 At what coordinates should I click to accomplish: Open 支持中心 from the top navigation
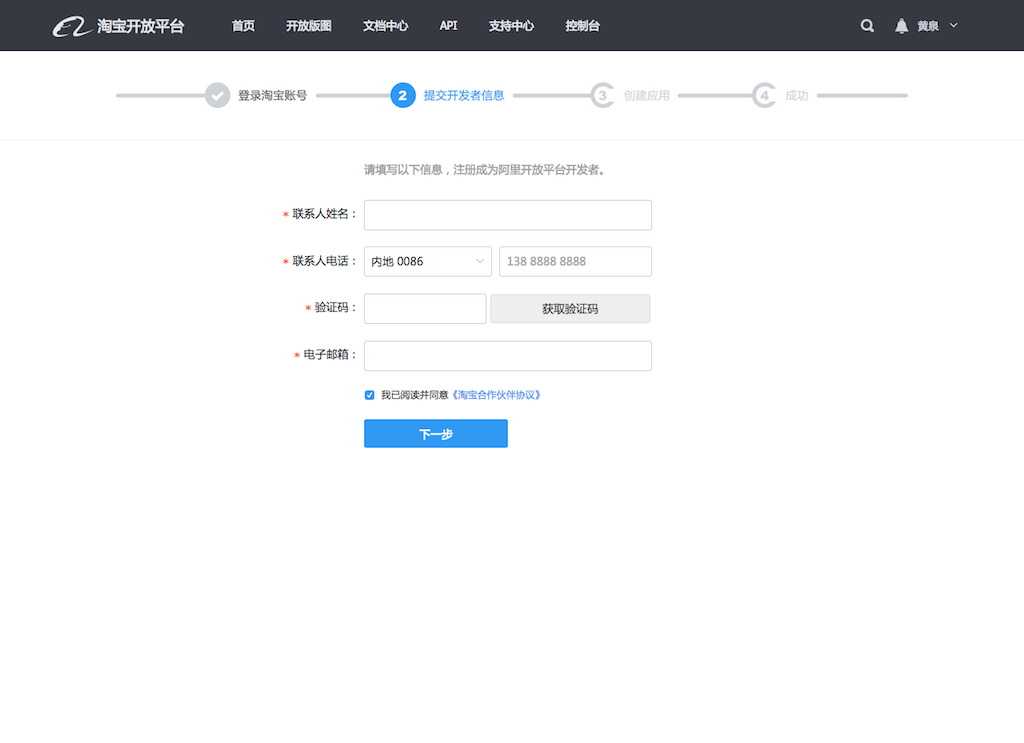click(x=512, y=27)
